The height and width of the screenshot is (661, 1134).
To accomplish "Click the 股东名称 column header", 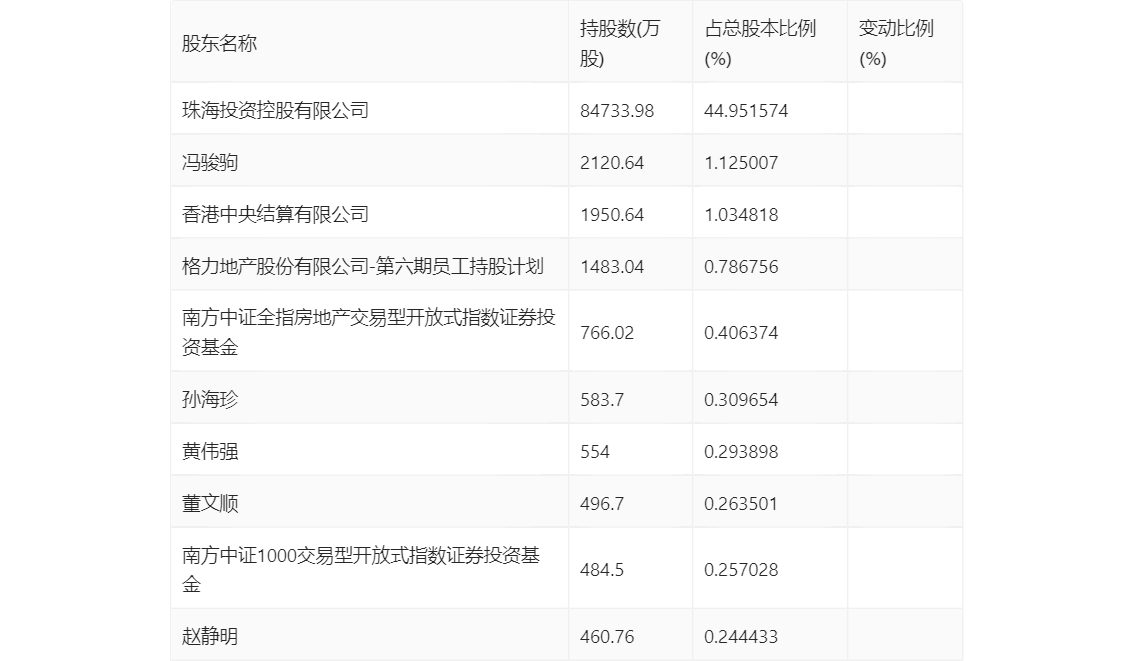I will click(219, 43).
